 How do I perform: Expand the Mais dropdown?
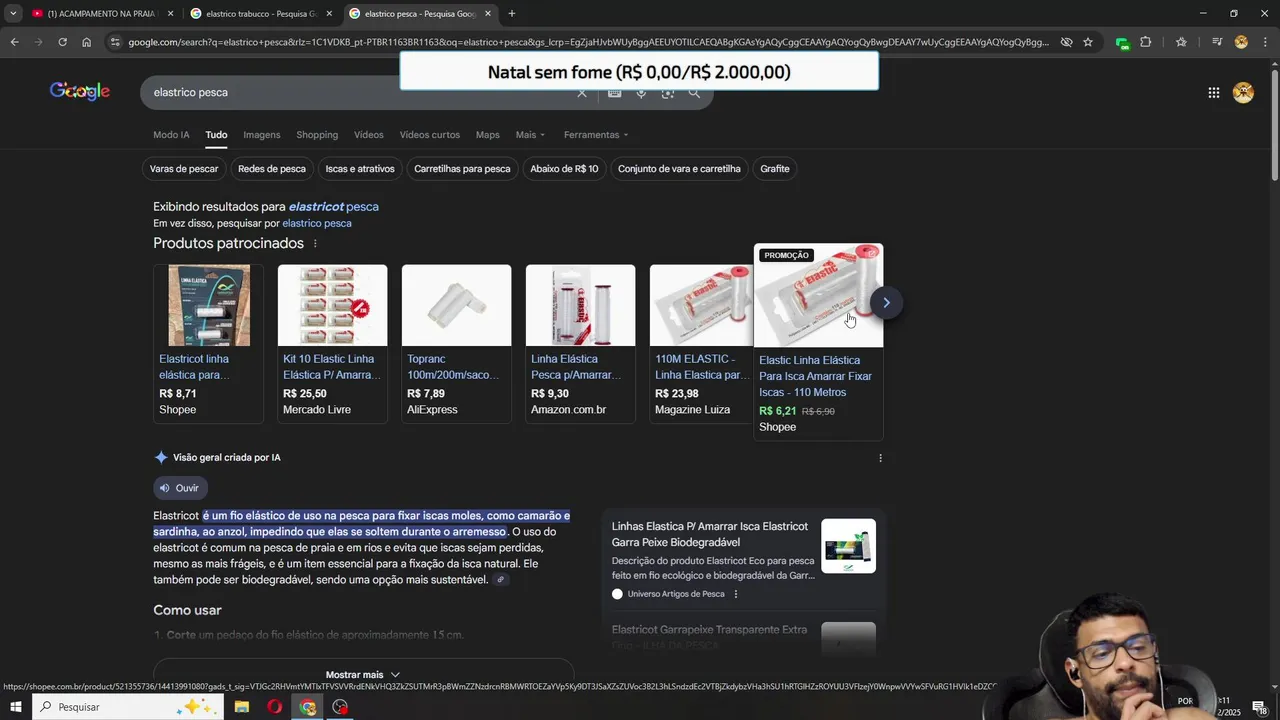pyautogui.click(x=530, y=135)
